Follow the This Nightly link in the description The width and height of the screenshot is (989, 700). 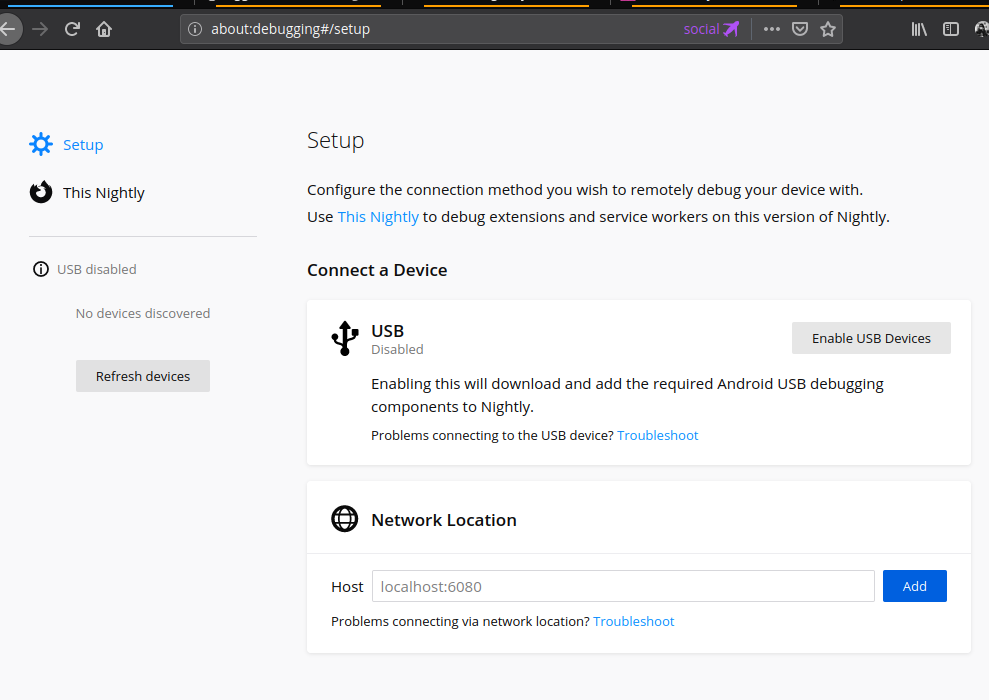pos(378,217)
